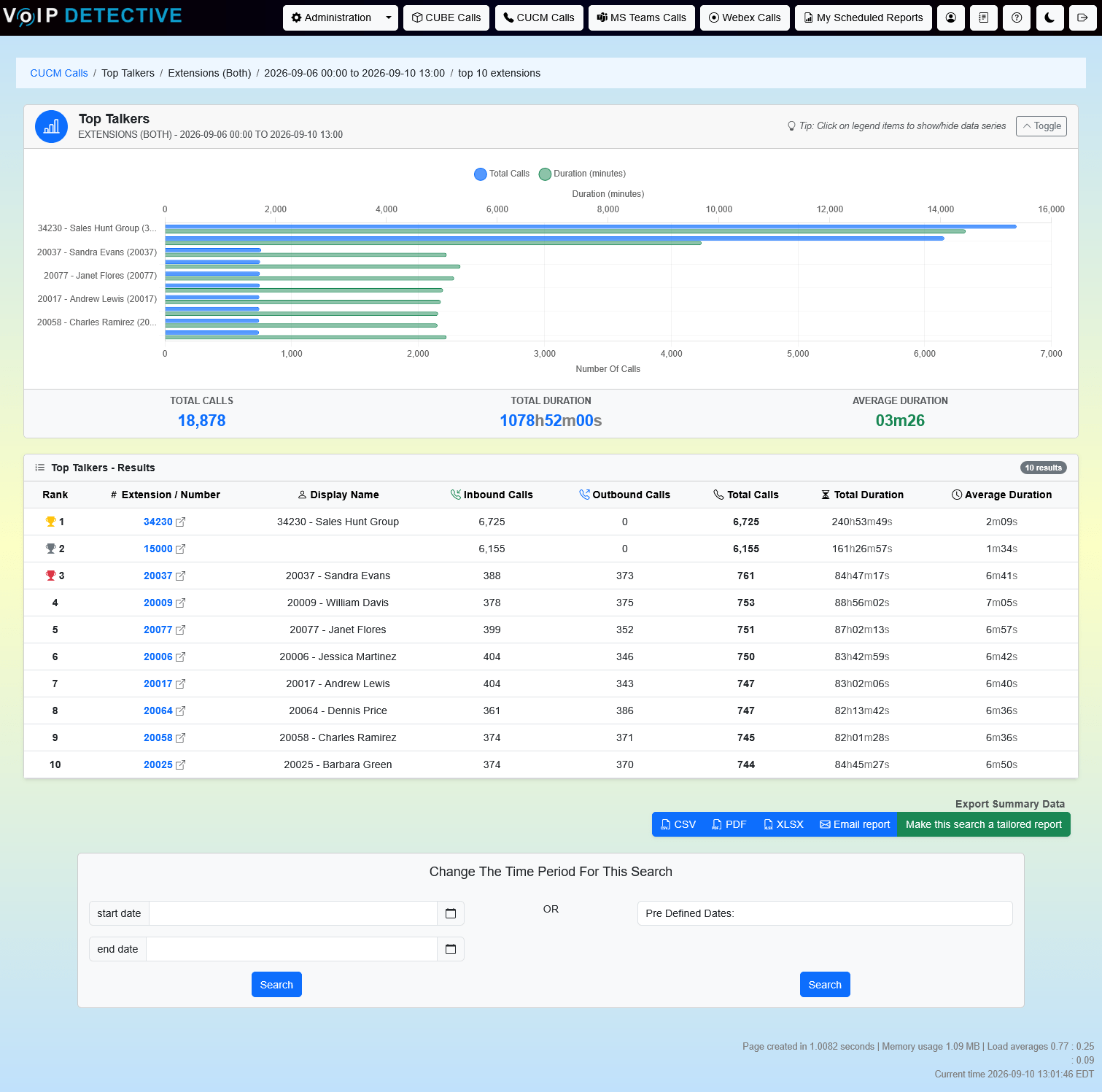1102x1092 pixels.
Task: Click external link icon beside 20077
Action: (181, 630)
